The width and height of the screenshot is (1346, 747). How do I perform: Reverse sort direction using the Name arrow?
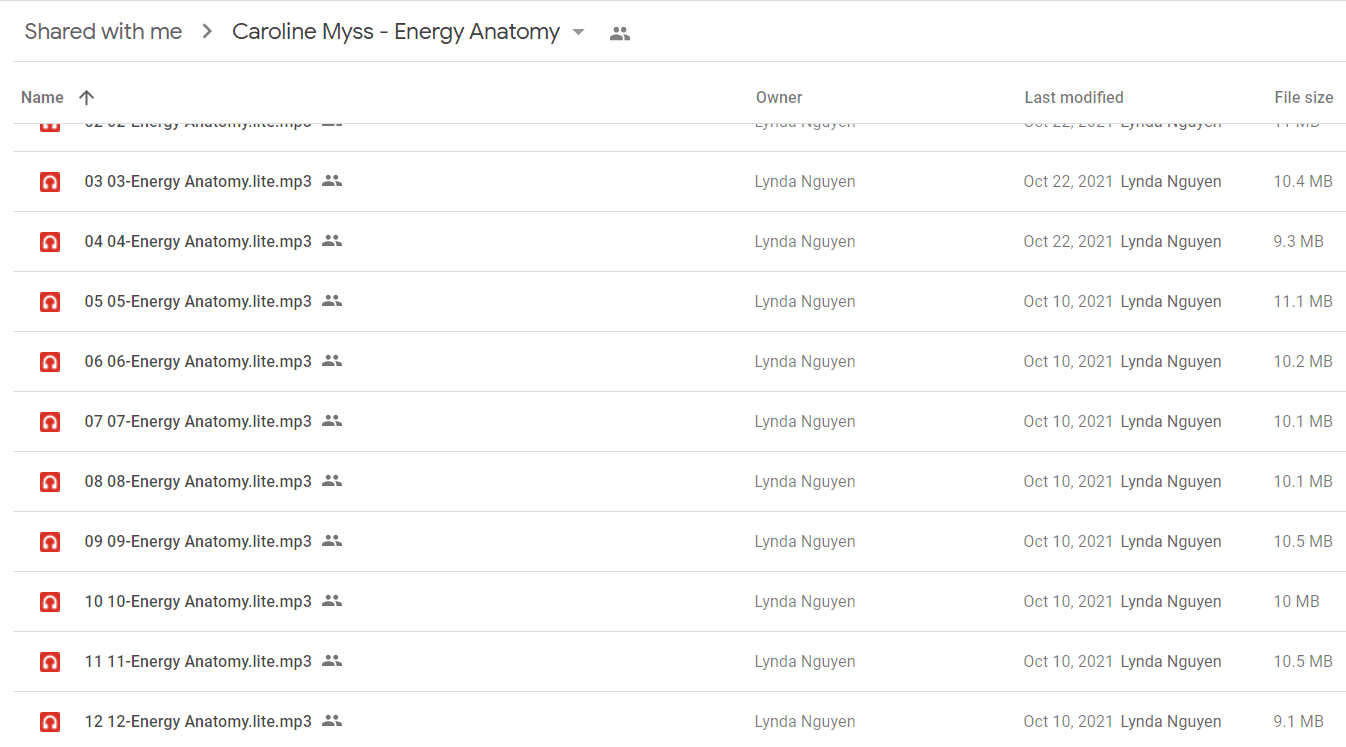87,97
